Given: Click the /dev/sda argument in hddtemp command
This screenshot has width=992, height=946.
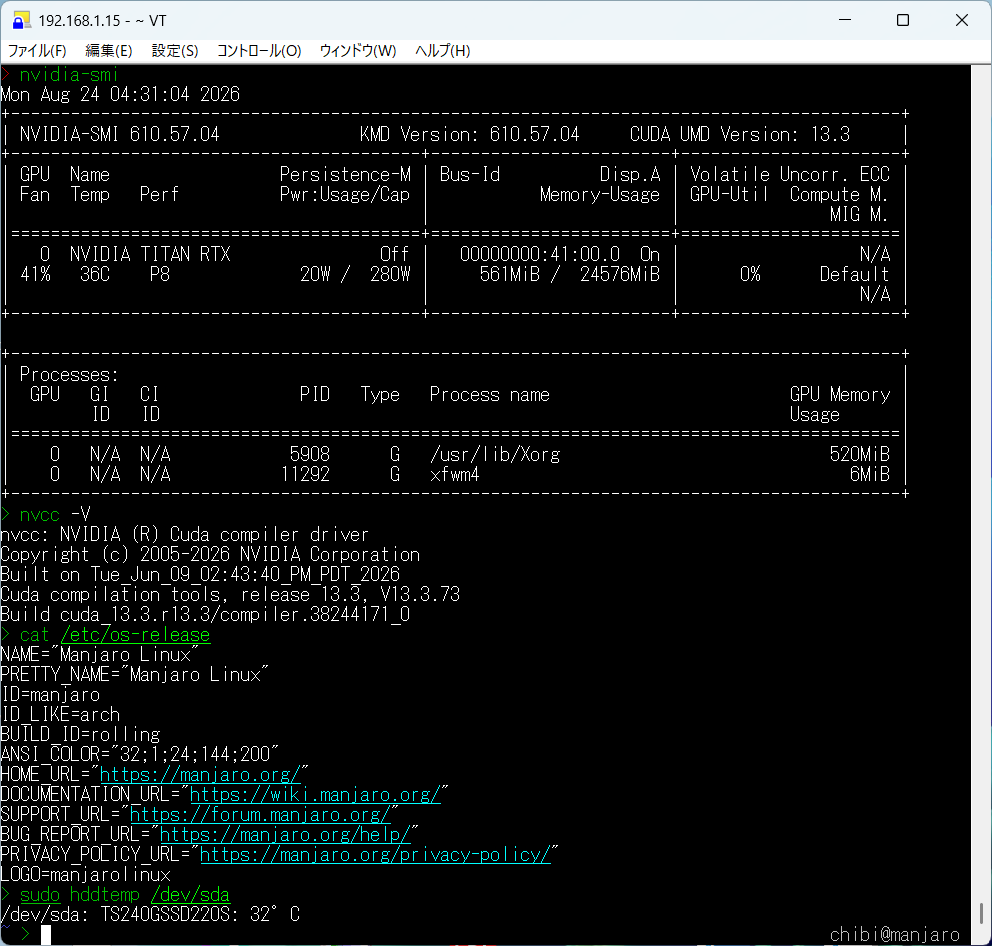Looking at the screenshot, I should 190,894.
